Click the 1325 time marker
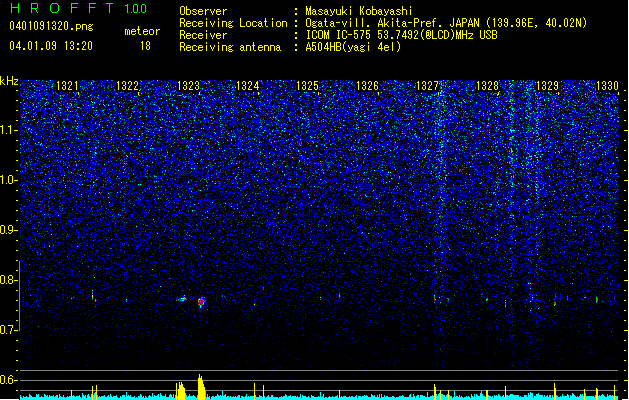The height and width of the screenshot is (400, 629). (x=307, y=86)
